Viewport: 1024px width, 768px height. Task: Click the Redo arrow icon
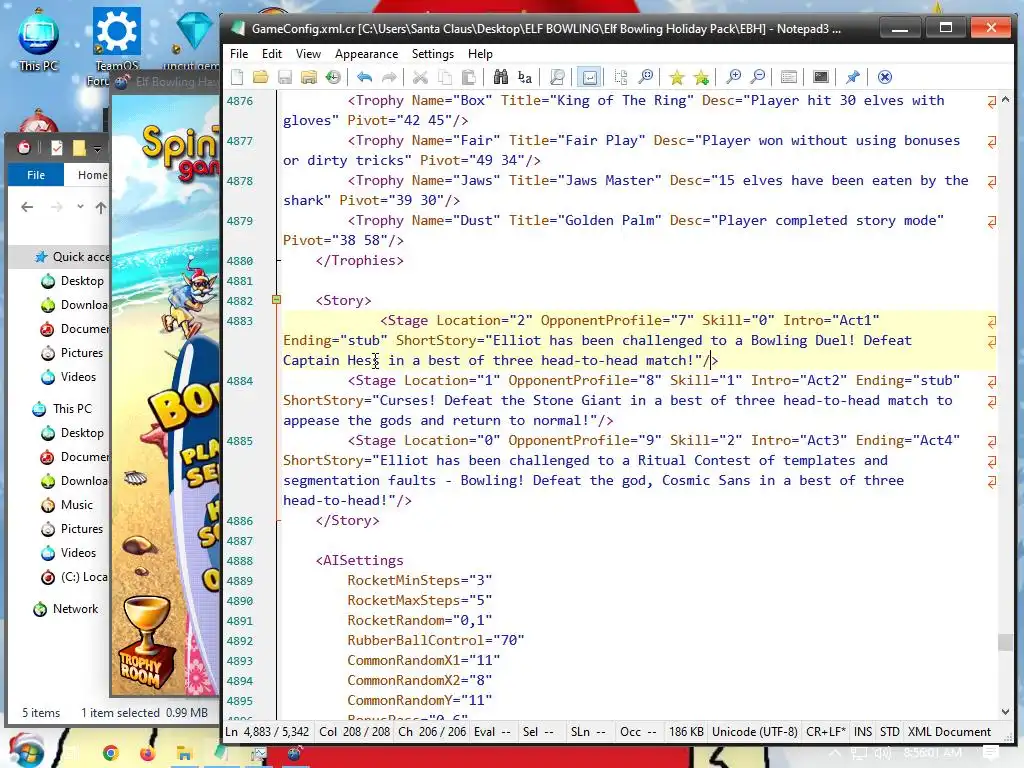point(389,77)
